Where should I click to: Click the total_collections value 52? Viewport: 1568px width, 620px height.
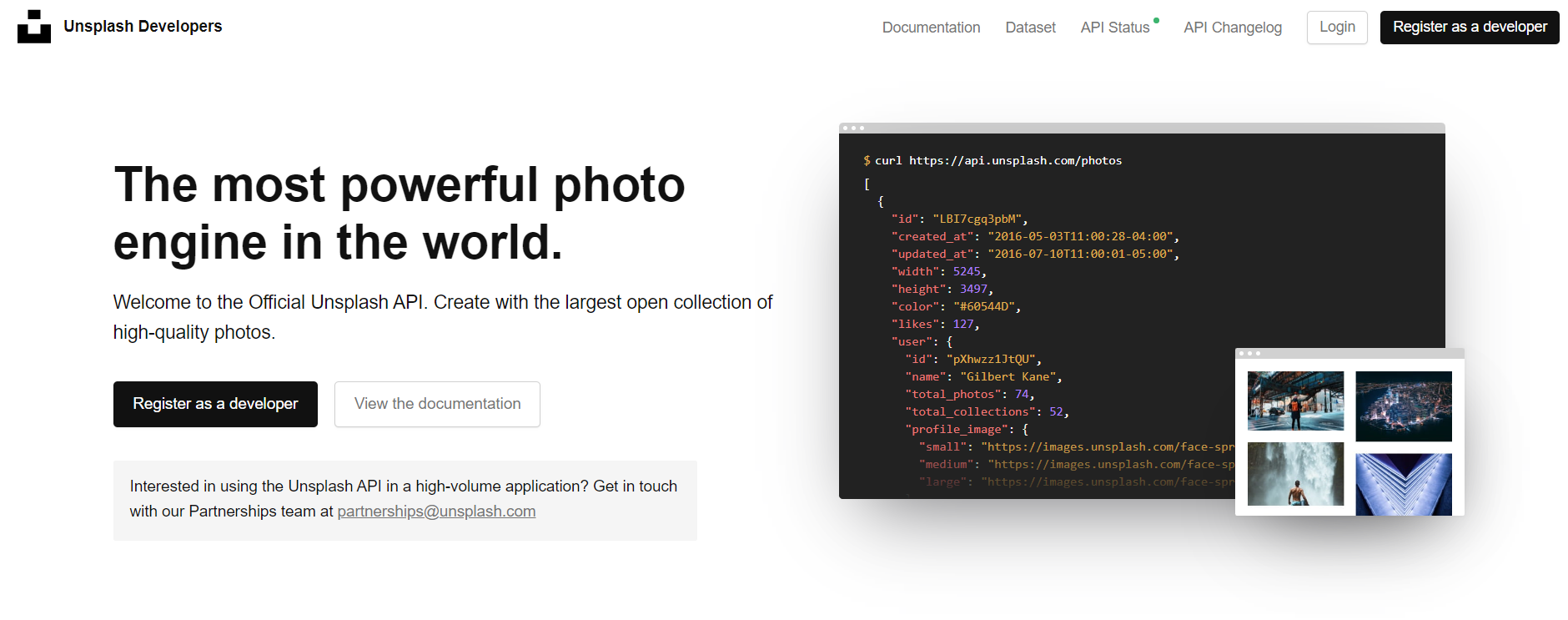tap(1056, 412)
